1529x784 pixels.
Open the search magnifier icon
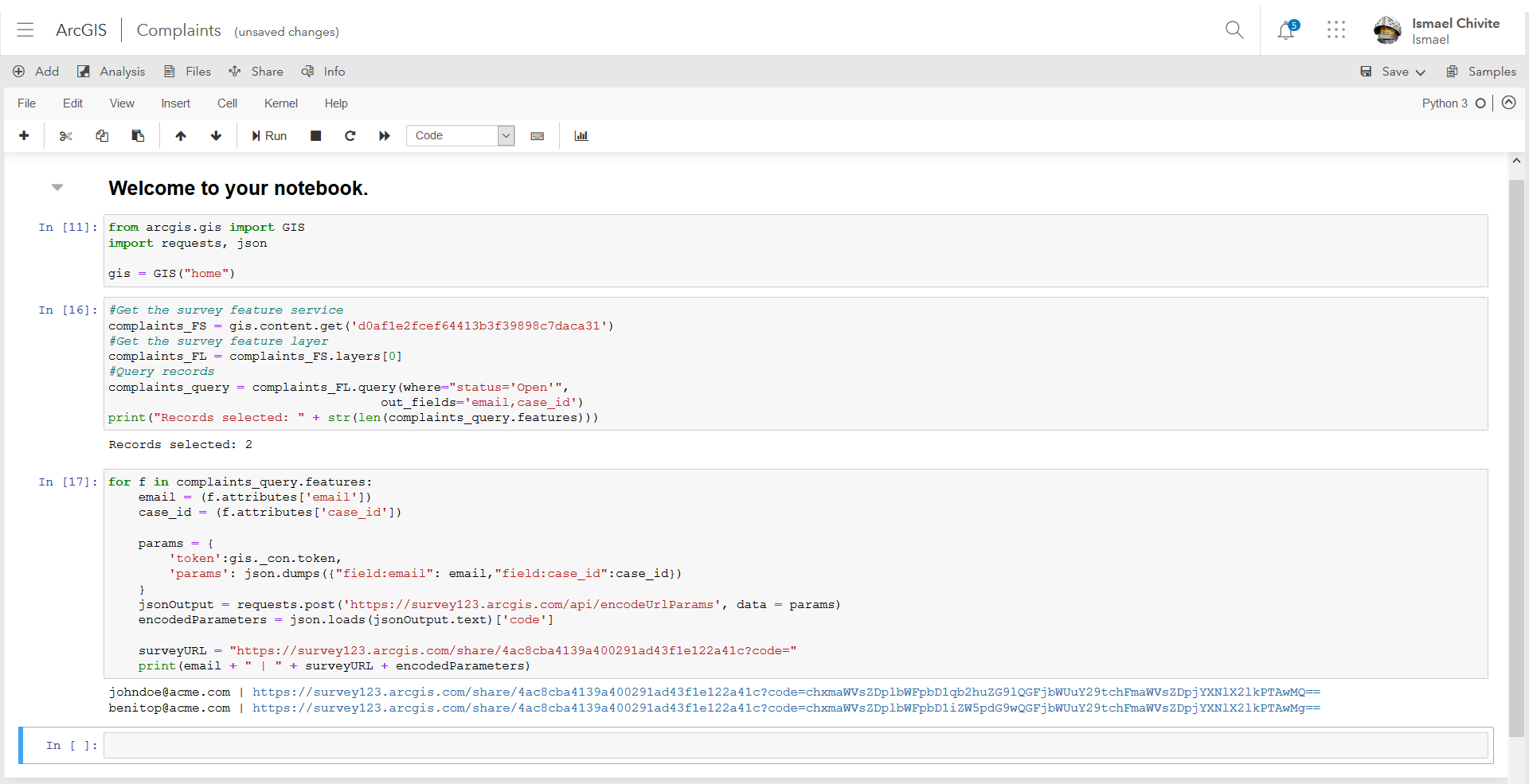tap(1234, 30)
